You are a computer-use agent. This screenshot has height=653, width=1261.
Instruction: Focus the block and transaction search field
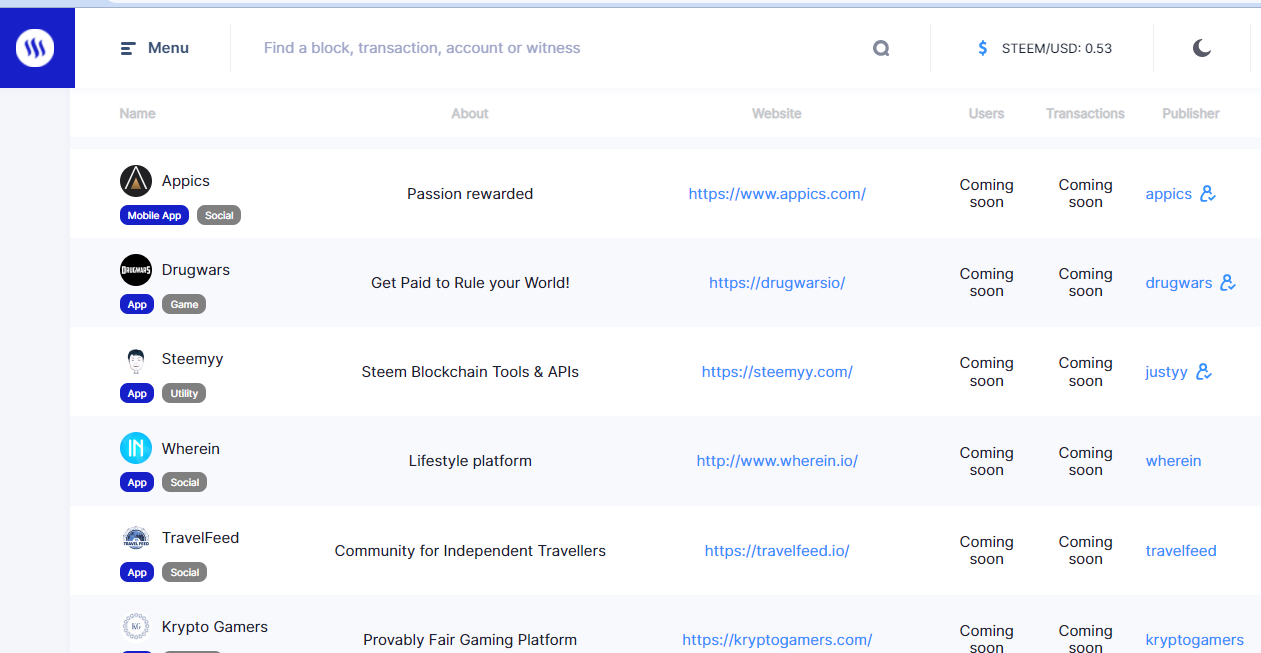pyautogui.click(x=560, y=48)
